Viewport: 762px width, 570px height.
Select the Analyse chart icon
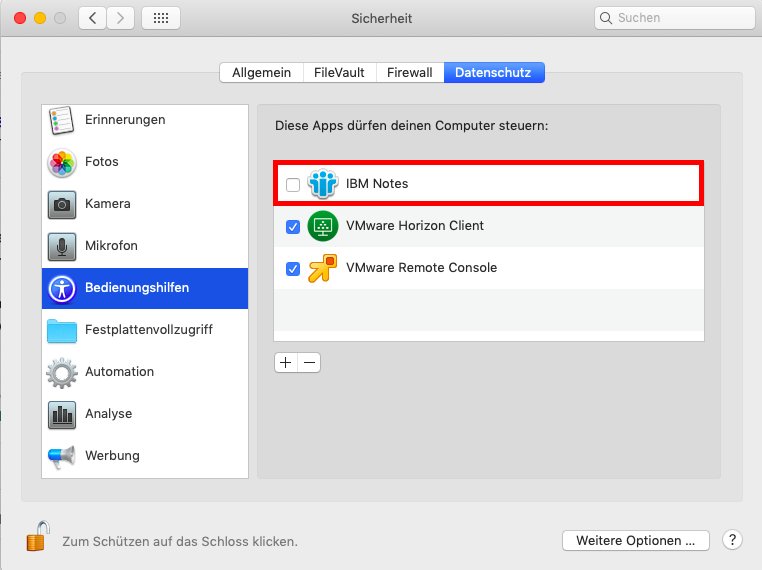click(x=62, y=415)
